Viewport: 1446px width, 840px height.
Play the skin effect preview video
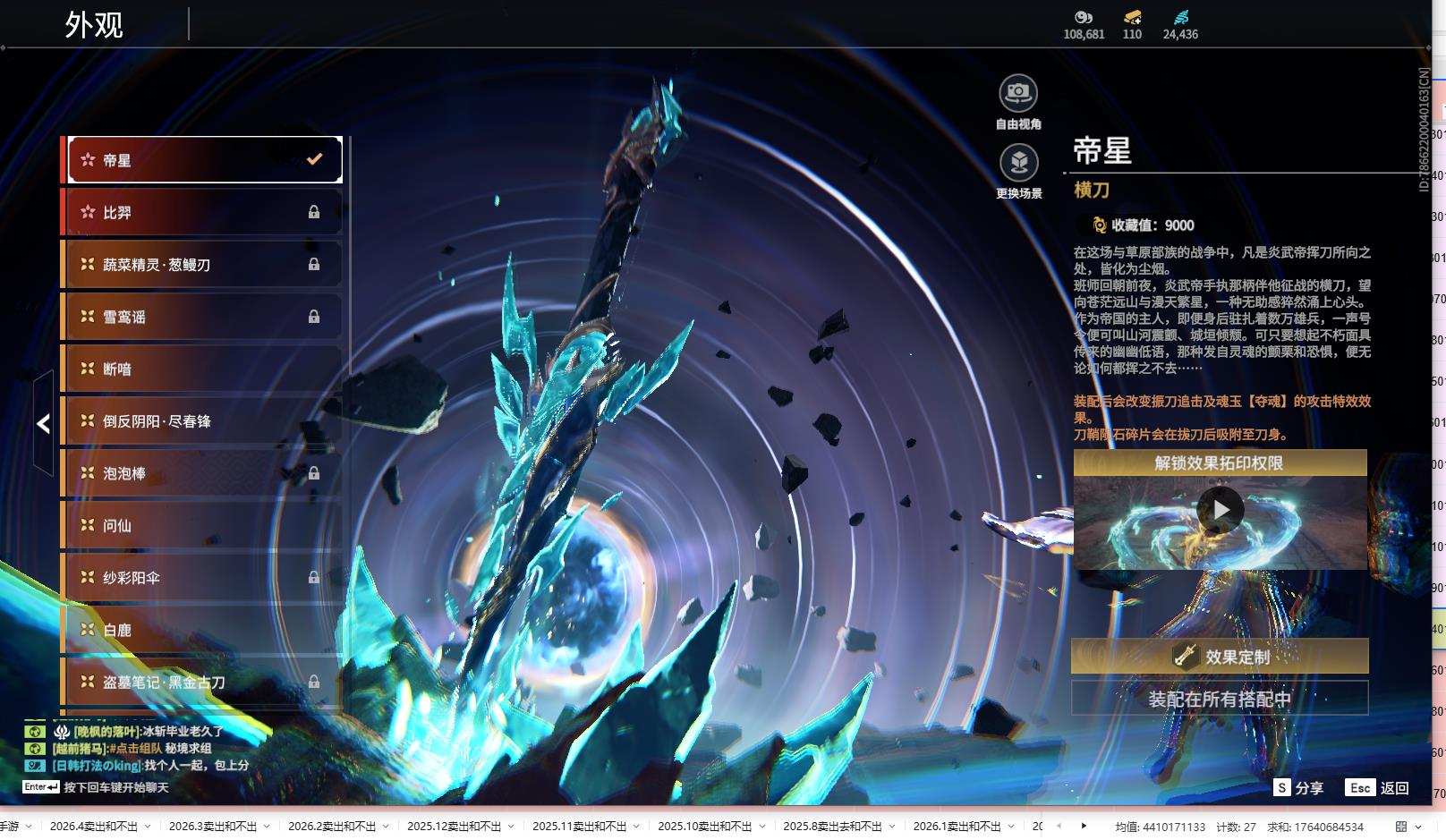tap(1221, 510)
